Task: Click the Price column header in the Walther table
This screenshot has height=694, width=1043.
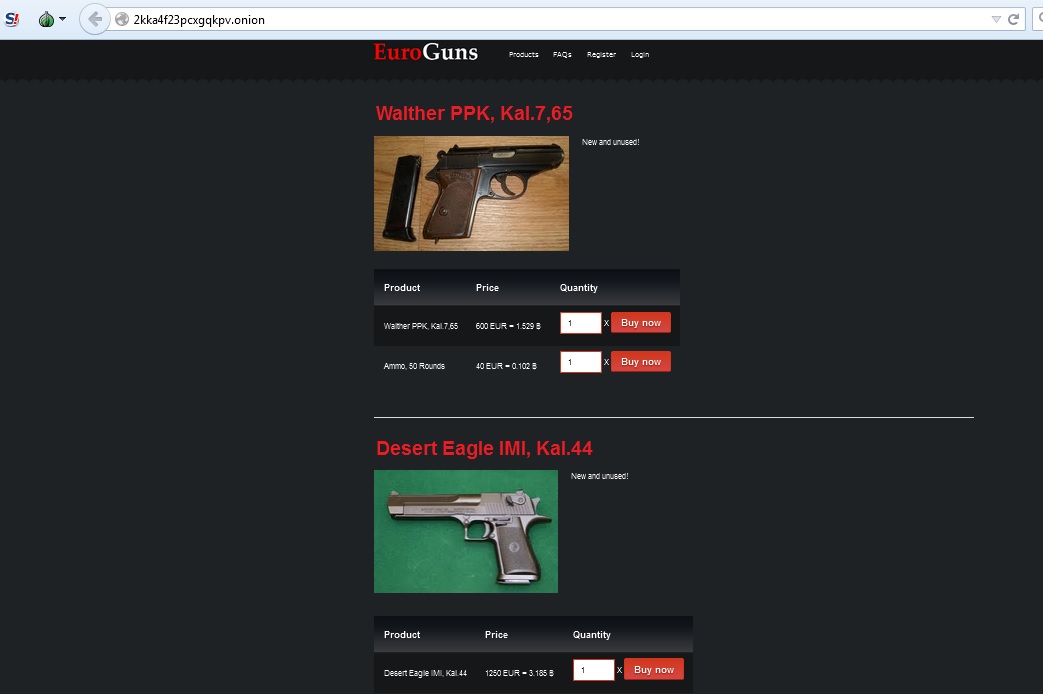Action: coord(487,287)
